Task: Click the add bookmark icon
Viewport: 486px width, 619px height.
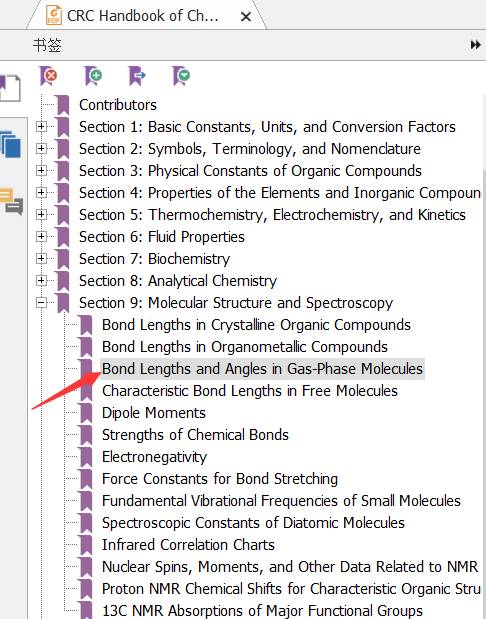Action: (93, 75)
